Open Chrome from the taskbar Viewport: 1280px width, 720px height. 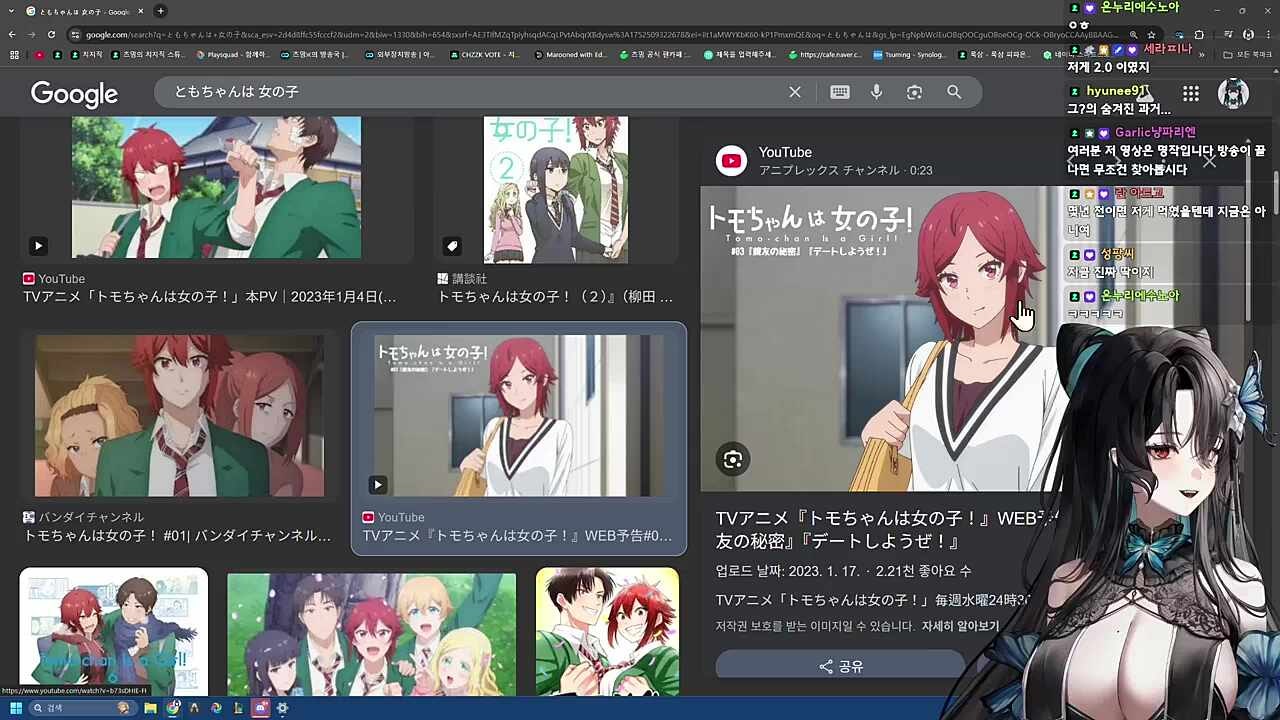[x=172, y=708]
